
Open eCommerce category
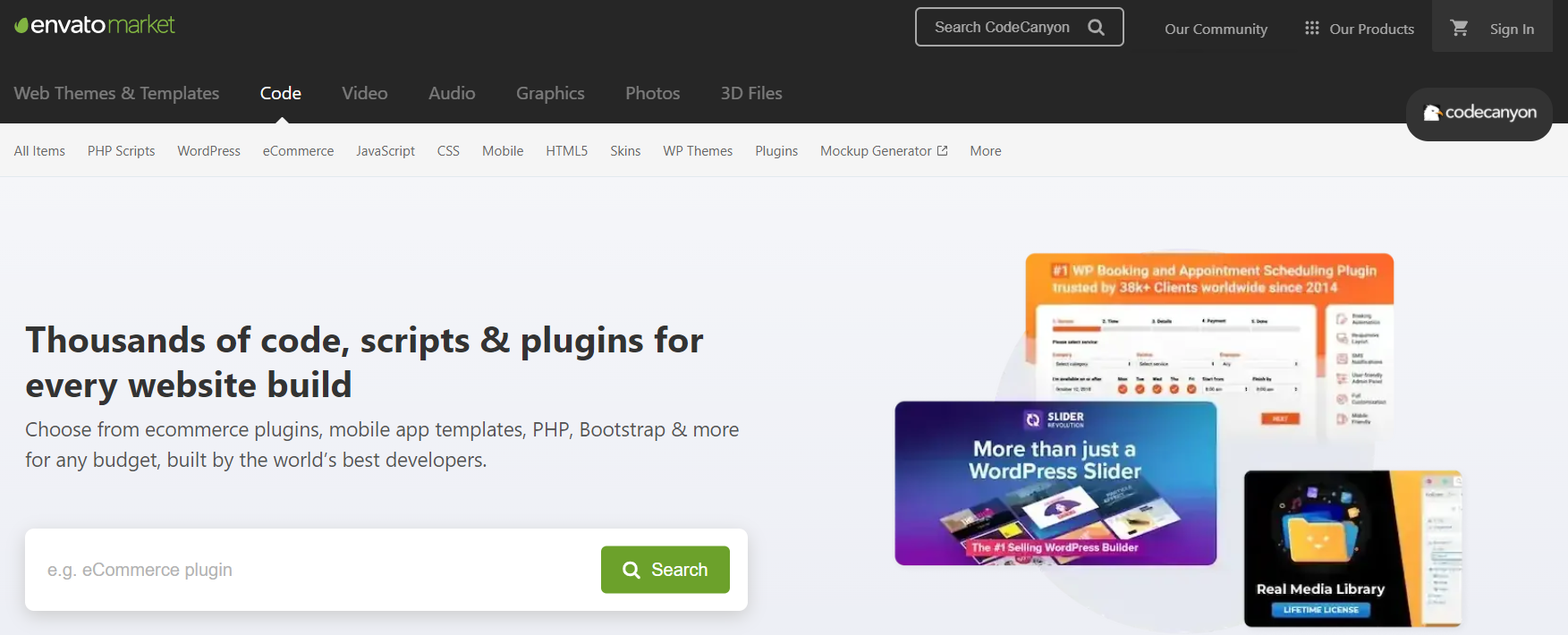click(298, 150)
